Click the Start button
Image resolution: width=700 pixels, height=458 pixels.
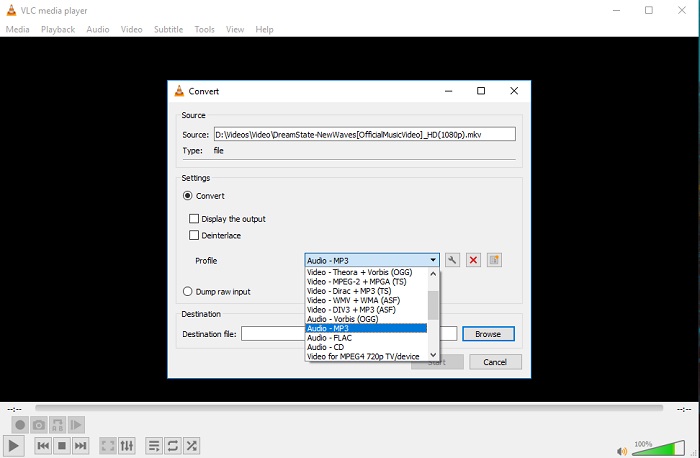[x=437, y=362]
